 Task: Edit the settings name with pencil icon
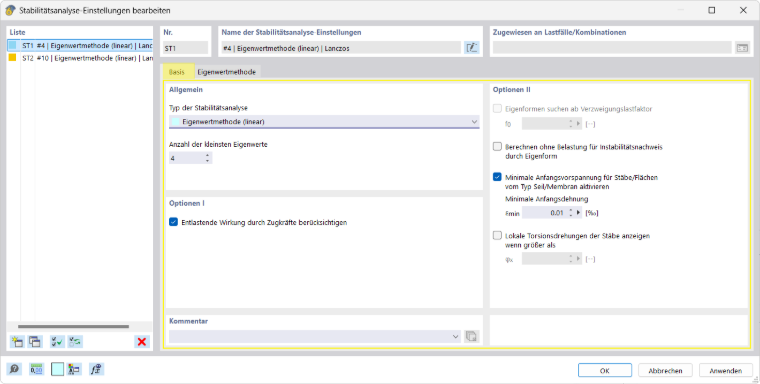tap(472, 48)
